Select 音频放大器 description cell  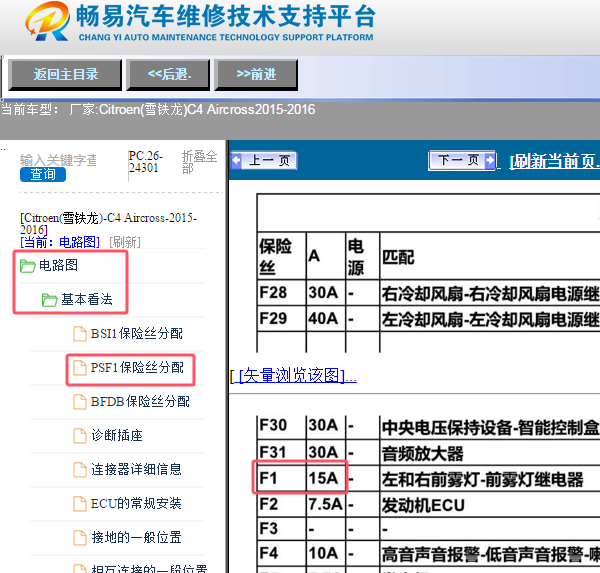point(490,454)
